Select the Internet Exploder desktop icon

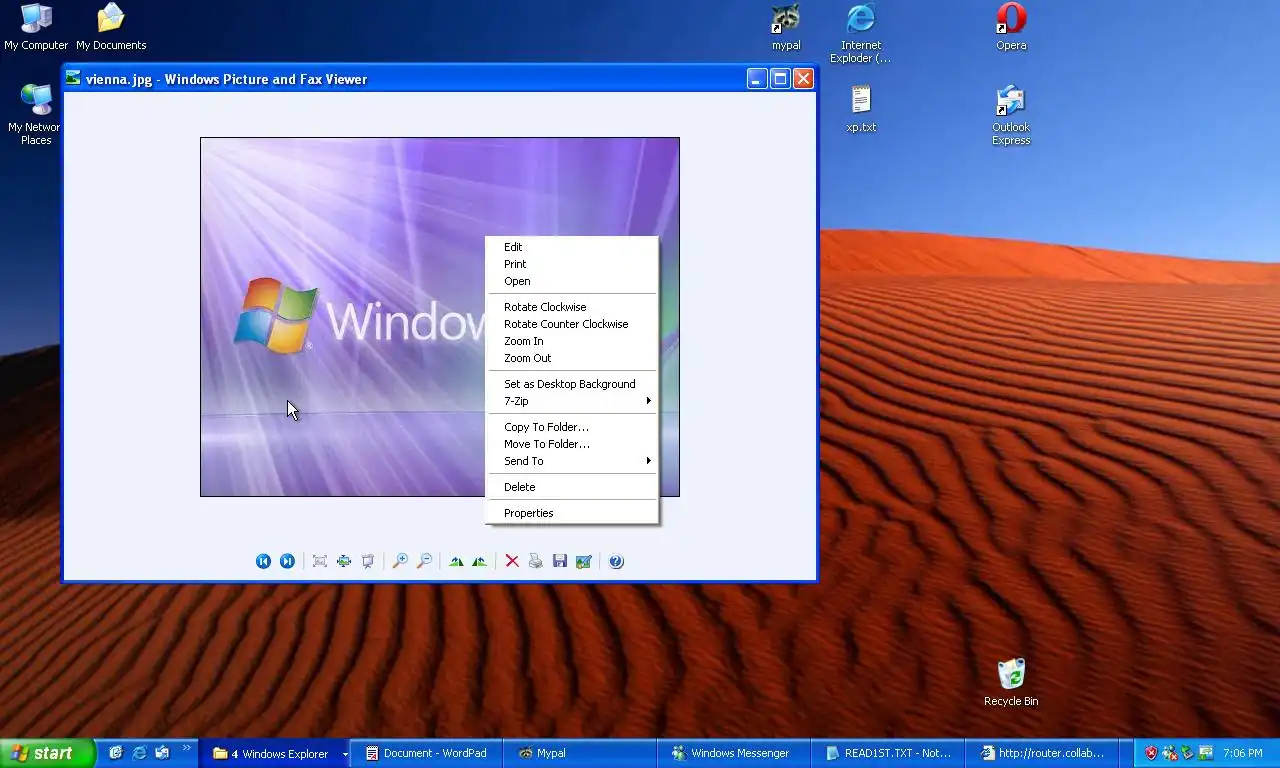coord(861,33)
